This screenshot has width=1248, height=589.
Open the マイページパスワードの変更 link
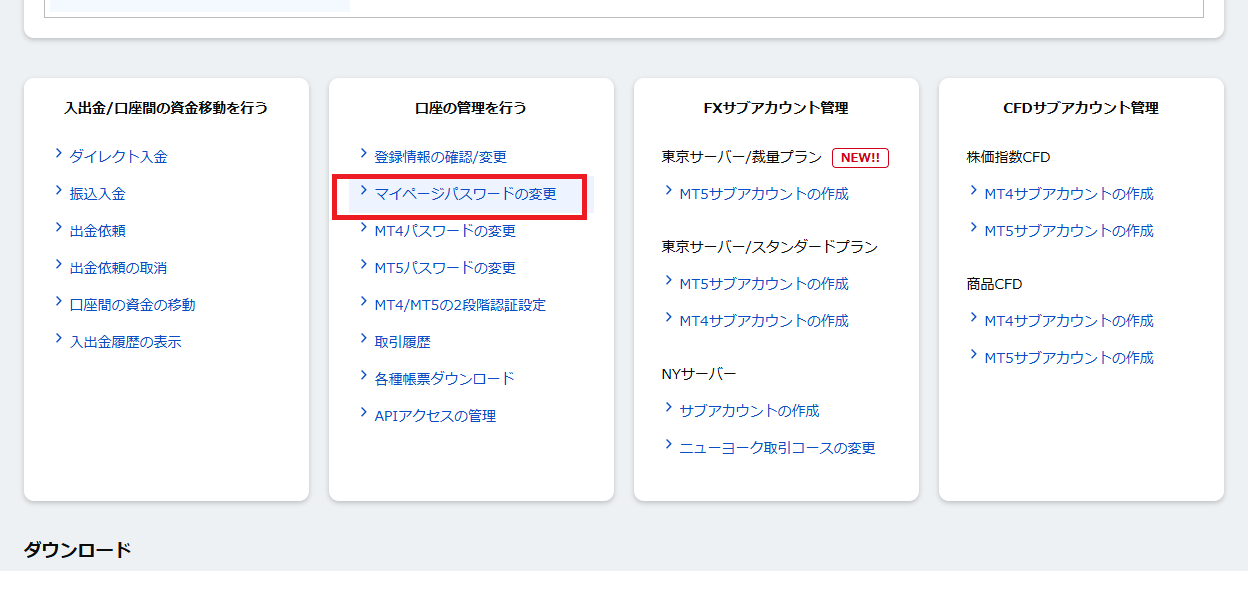click(x=465, y=194)
